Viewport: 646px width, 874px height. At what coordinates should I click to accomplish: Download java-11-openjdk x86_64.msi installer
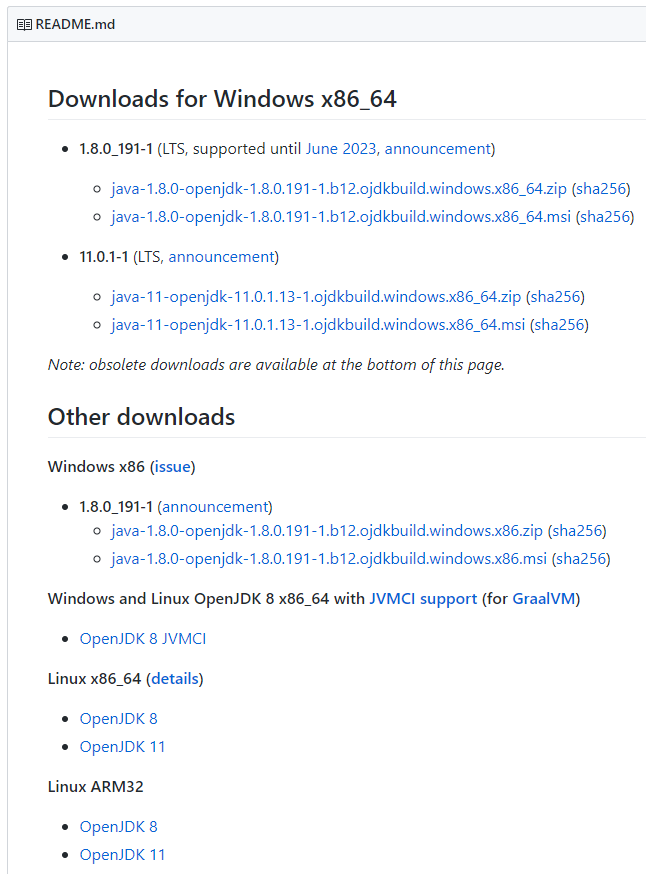pyautogui.click(x=318, y=325)
